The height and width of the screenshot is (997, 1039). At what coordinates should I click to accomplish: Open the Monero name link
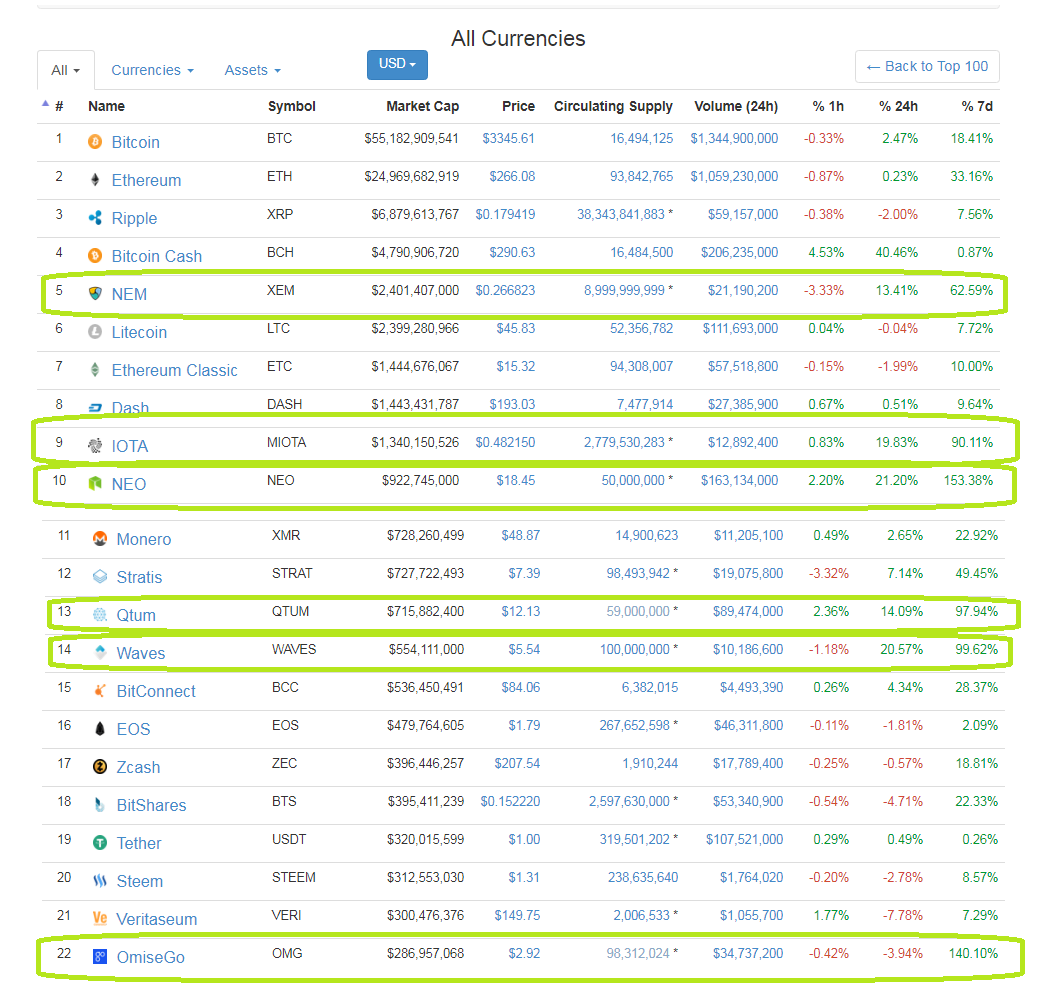pos(144,539)
